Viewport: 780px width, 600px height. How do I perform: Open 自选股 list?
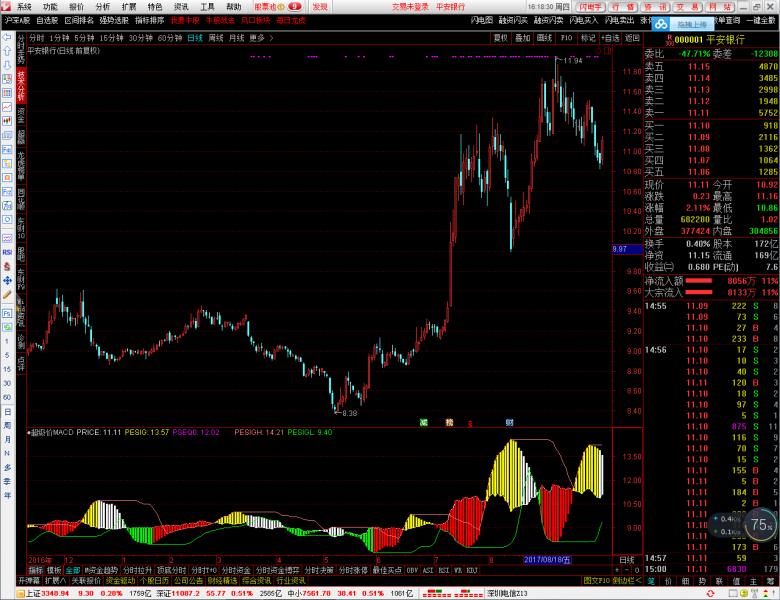click(x=47, y=20)
